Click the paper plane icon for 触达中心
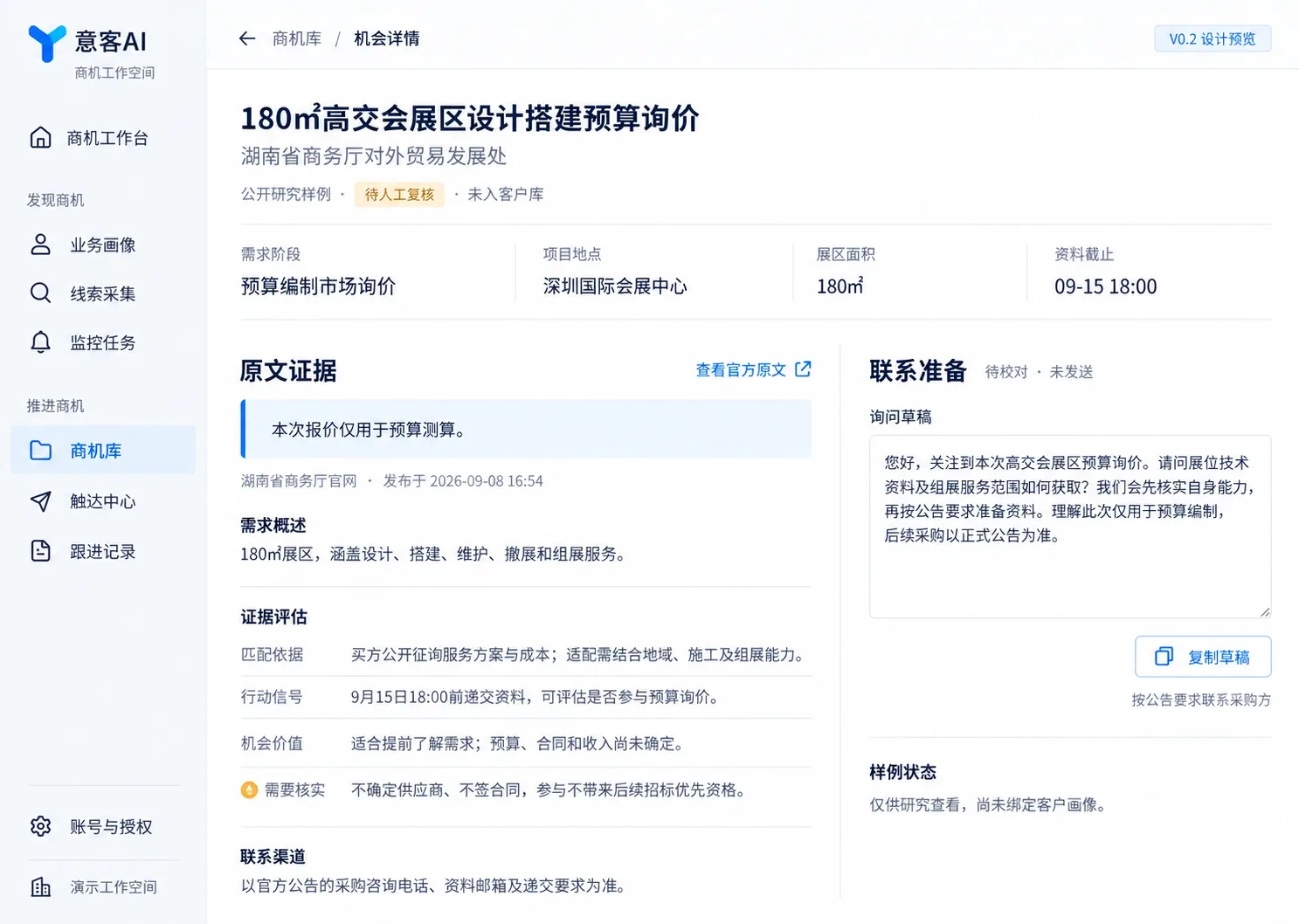This screenshot has height=924, width=1299. tap(40, 500)
